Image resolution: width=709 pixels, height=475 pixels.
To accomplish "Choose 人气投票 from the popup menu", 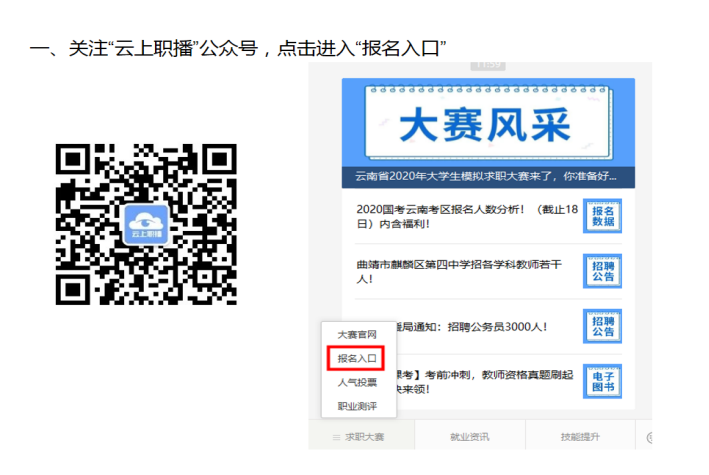I will [357, 383].
